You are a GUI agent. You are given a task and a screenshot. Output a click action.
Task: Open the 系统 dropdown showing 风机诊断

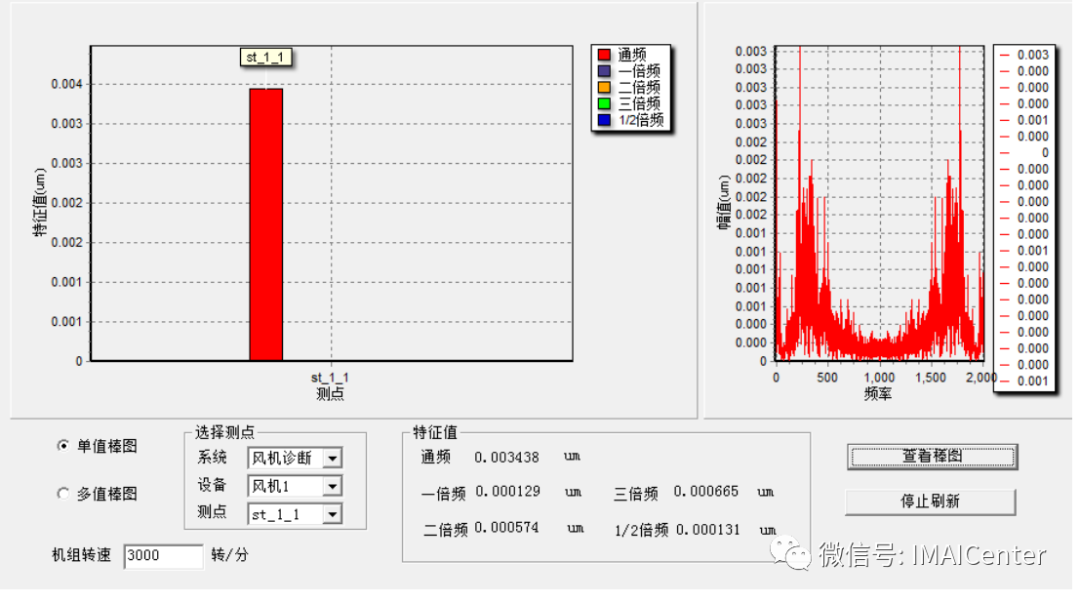(332, 458)
